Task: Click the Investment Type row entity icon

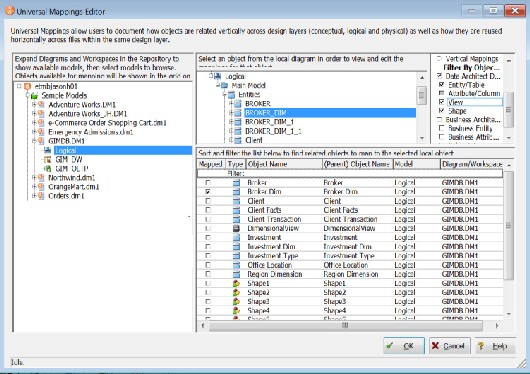Action: (236, 256)
